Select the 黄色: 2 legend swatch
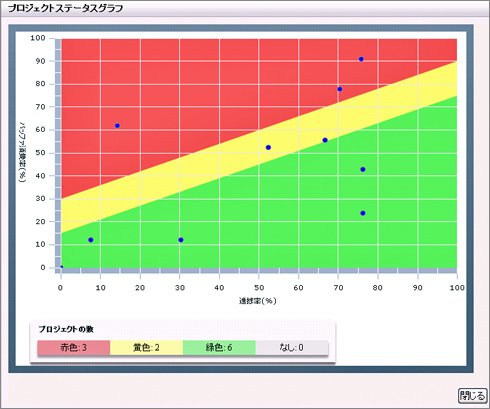Screen dimensions: 490x409 [x=146, y=348]
